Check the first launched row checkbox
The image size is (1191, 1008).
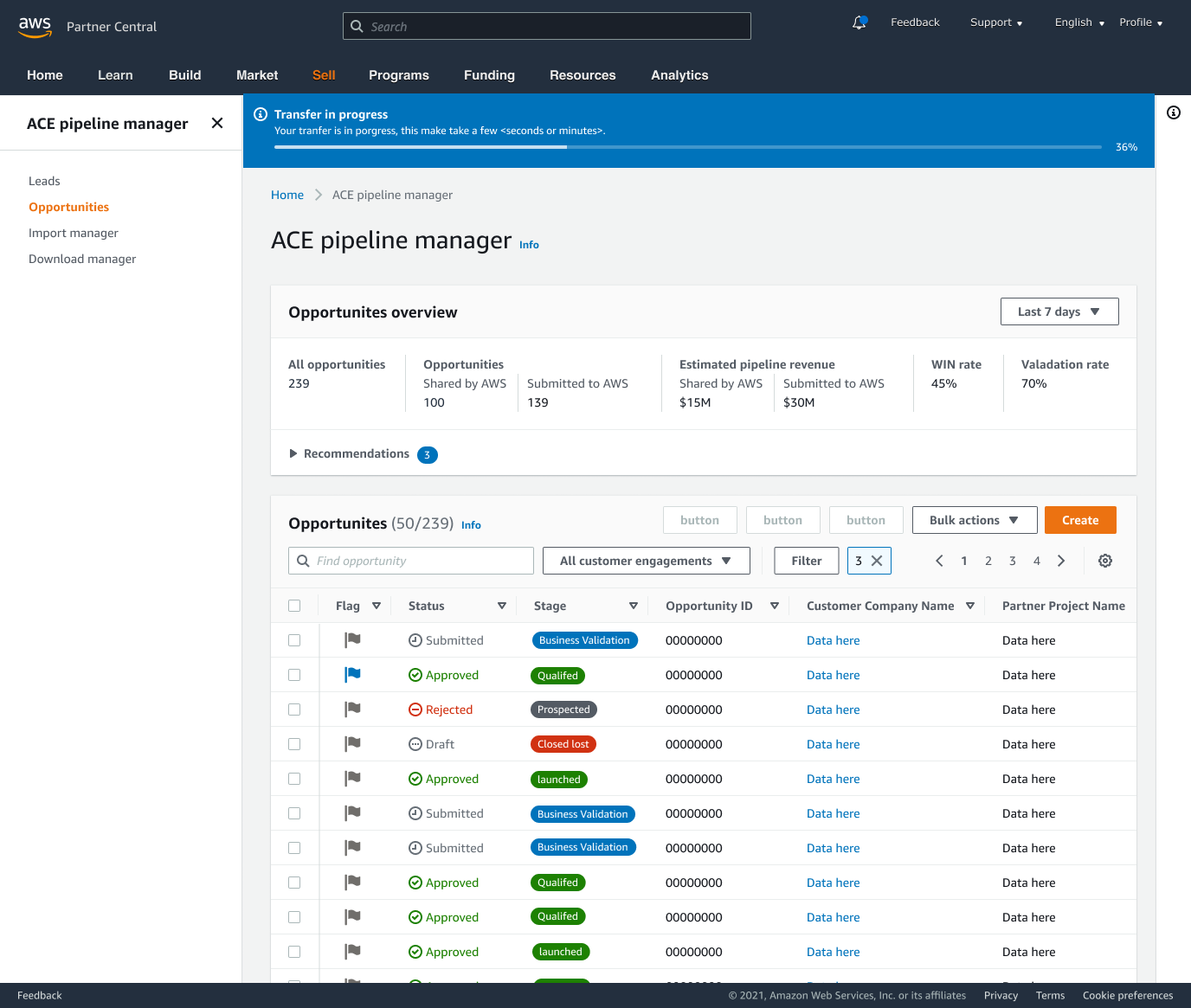point(294,779)
